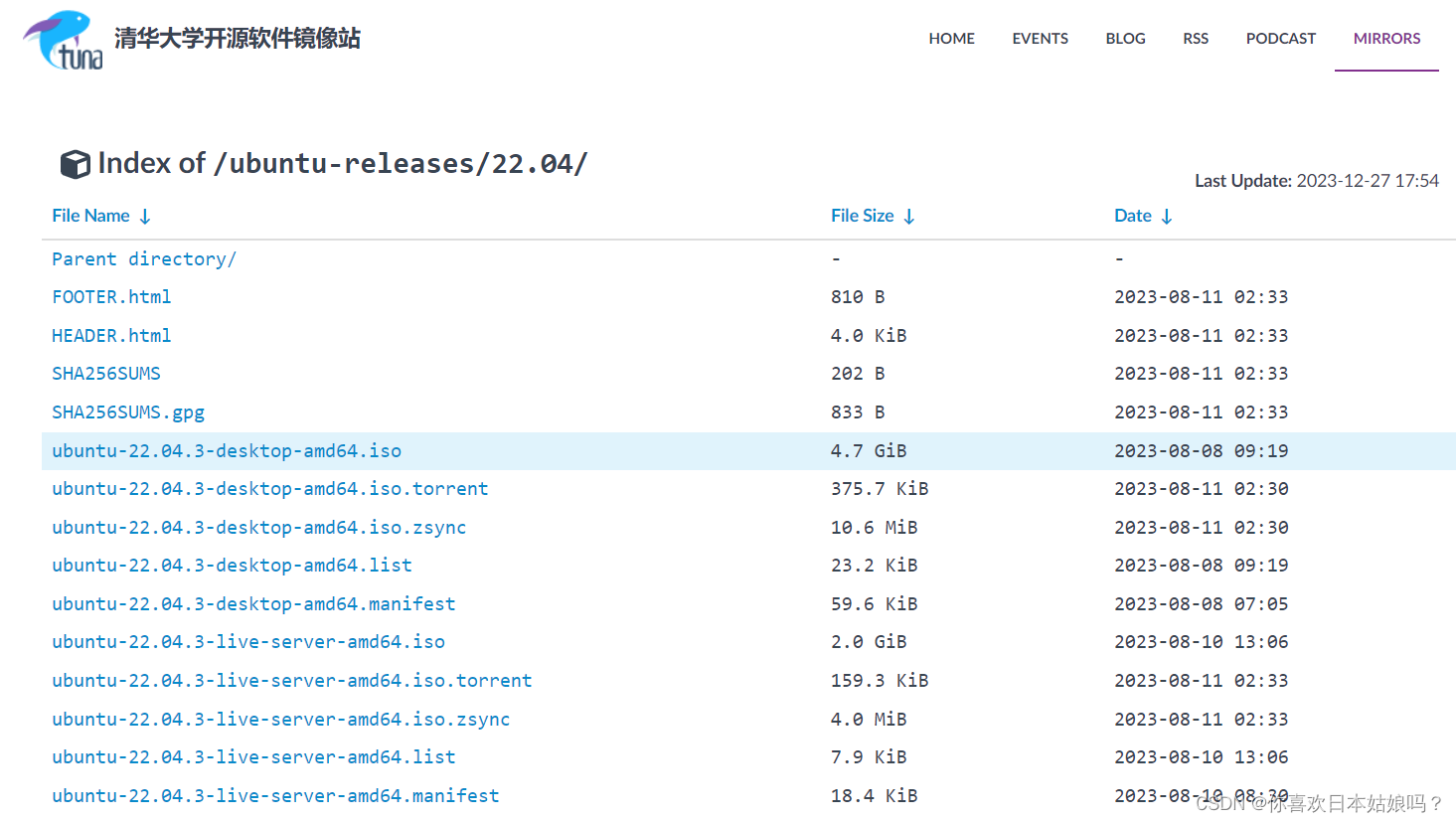This screenshot has height=822, width=1456.
Task: Sort by the File Size column header
Action: pos(862,216)
